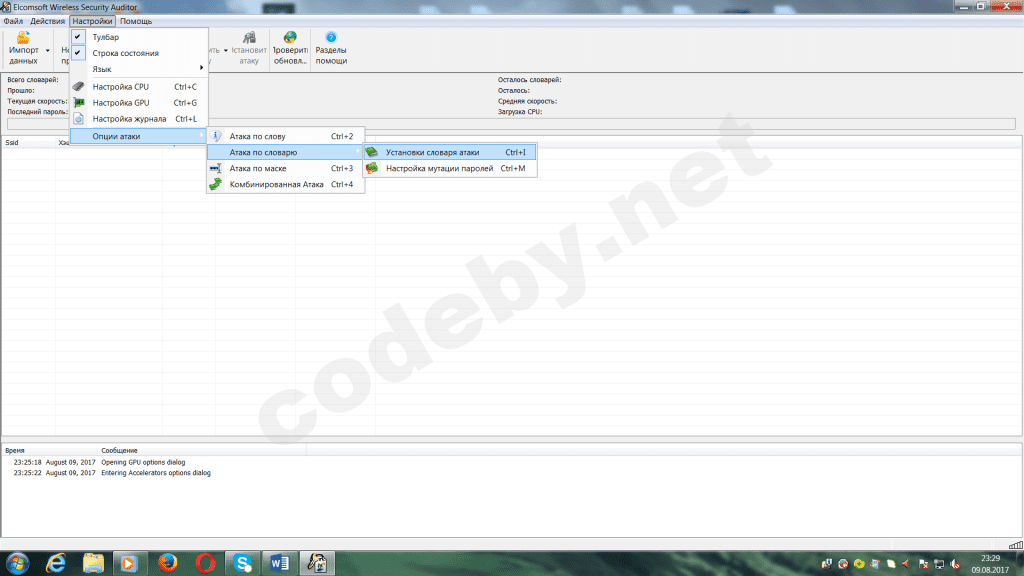Open Настройка мутации паролей

tap(450, 168)
